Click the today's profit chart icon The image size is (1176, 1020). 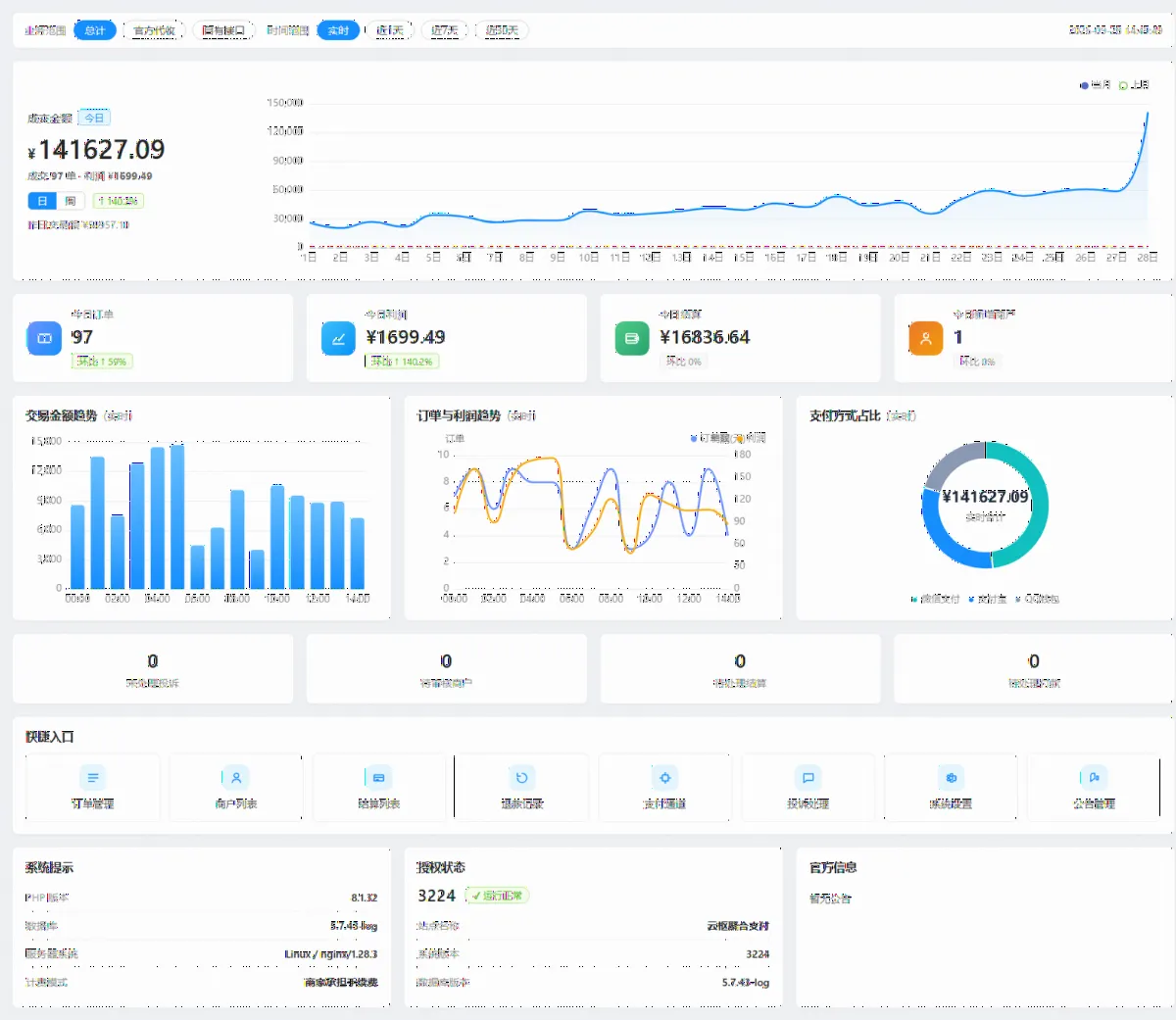coord(338,338)
